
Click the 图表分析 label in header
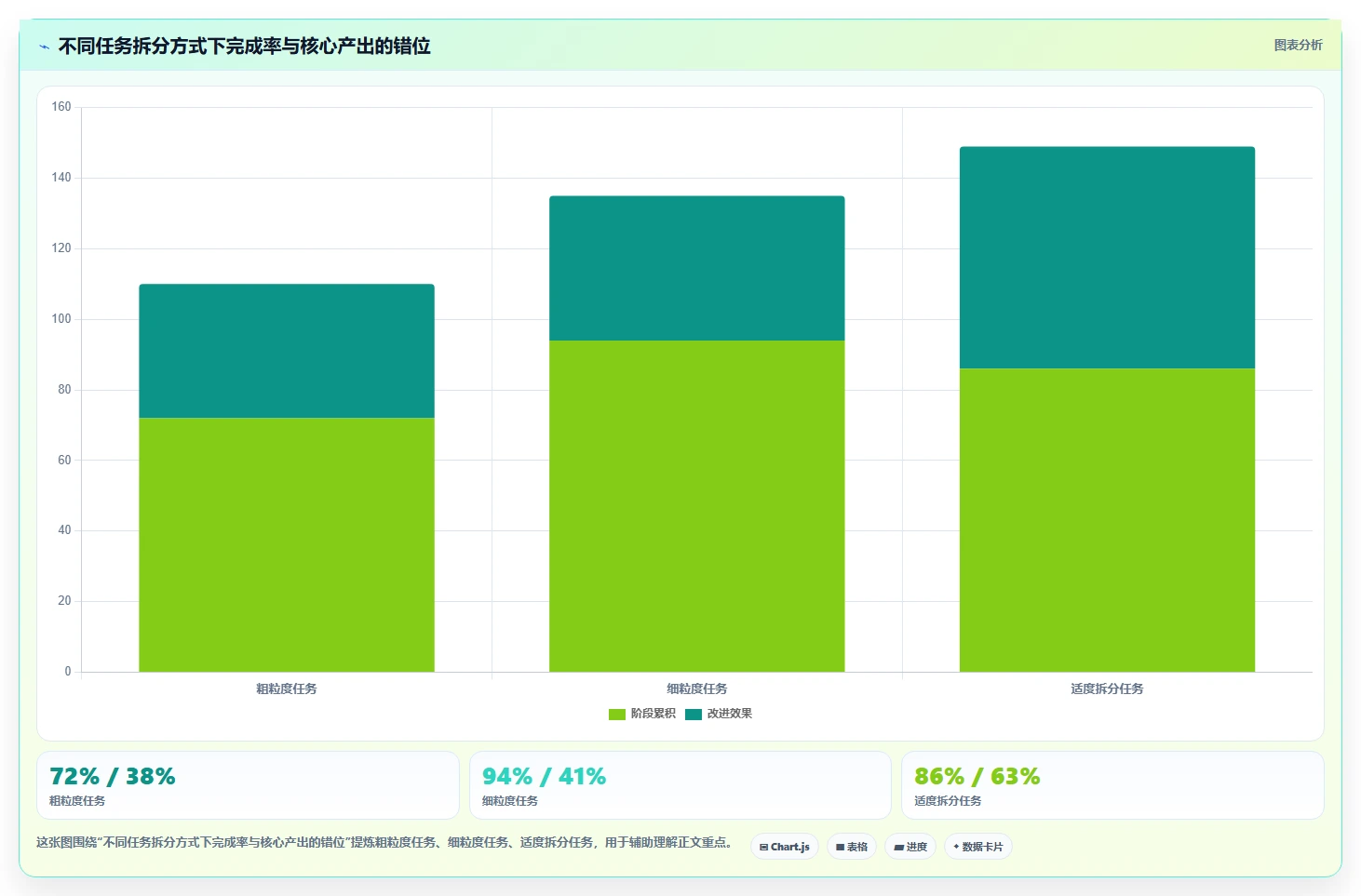point(1298,45)
